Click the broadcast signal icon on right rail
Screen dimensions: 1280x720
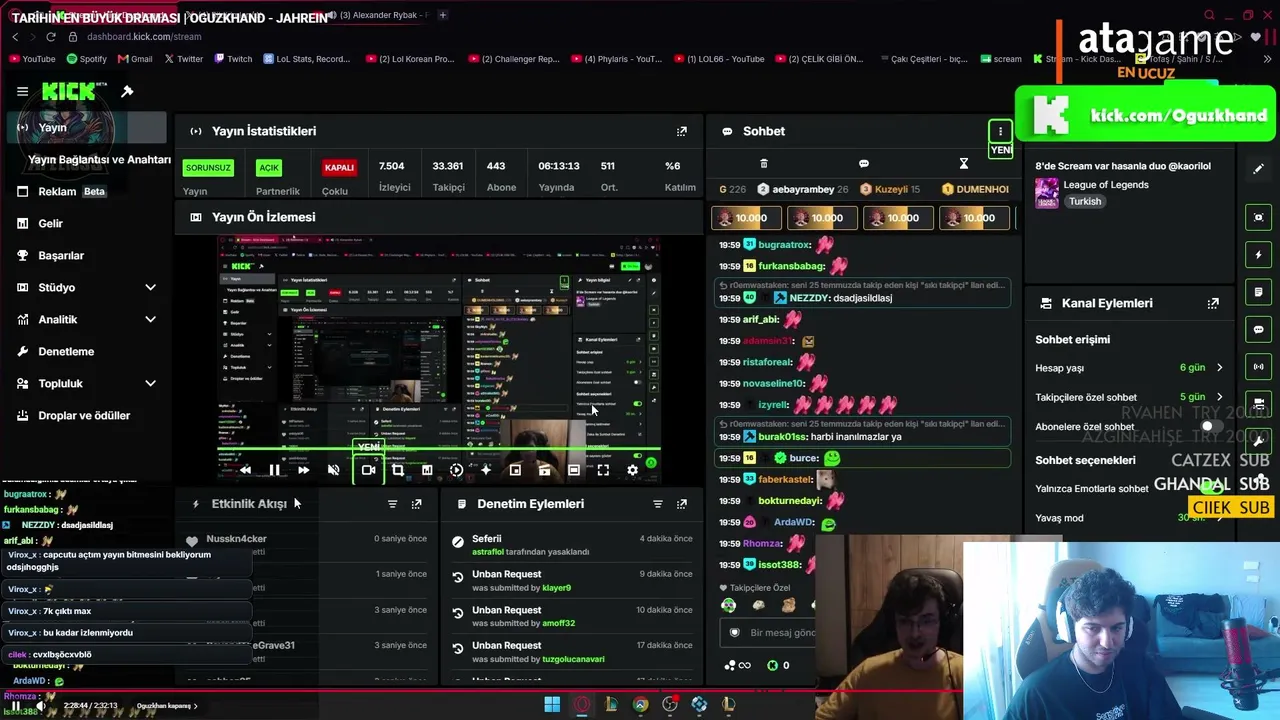click(x=1259, y=367)
